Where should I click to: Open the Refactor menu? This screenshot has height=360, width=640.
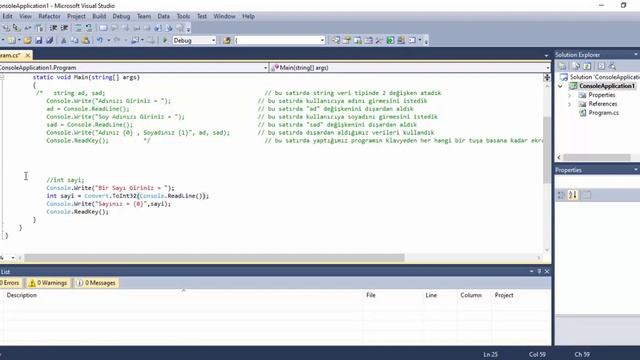pyautogui.click(x=49, y=16)
